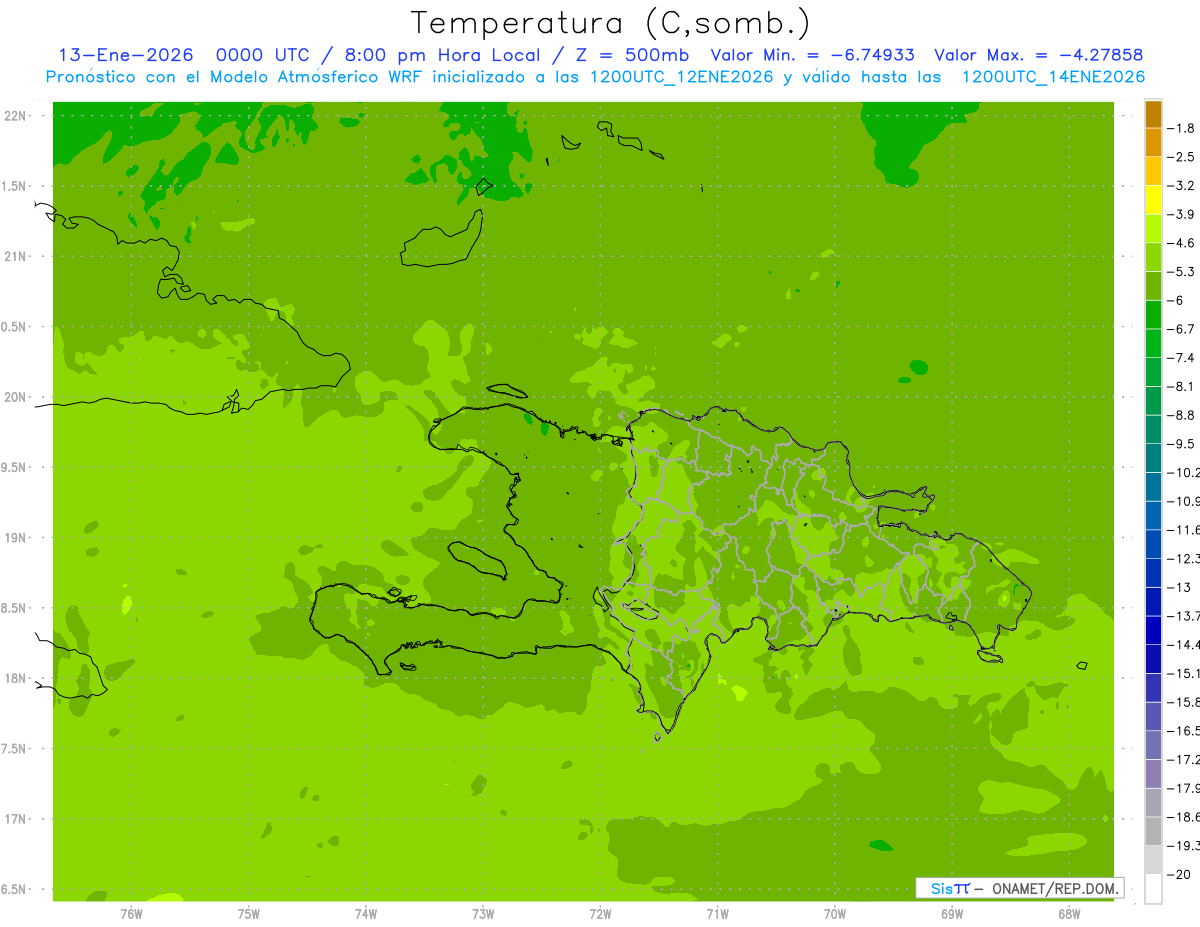Click the '76W' longitude axis label
Viewport: 1200px width, 927px height.
(131, 913)
